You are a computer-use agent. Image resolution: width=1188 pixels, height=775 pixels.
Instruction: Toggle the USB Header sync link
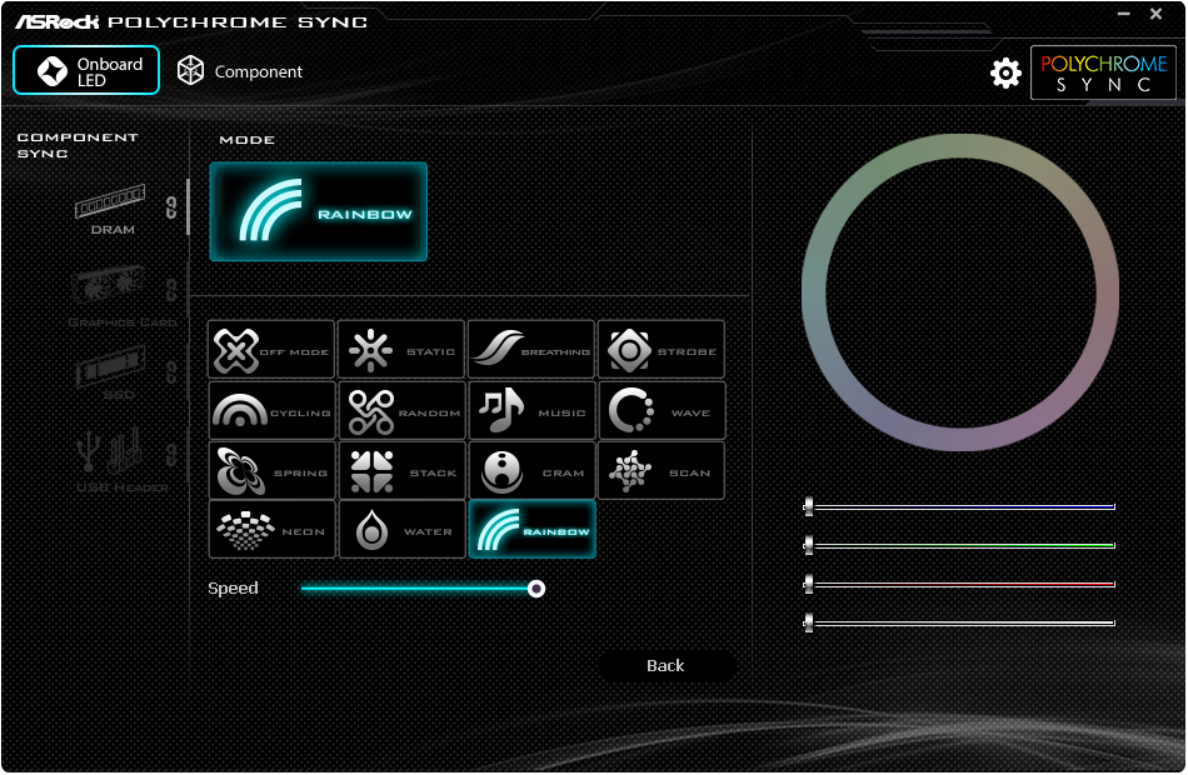171,455
